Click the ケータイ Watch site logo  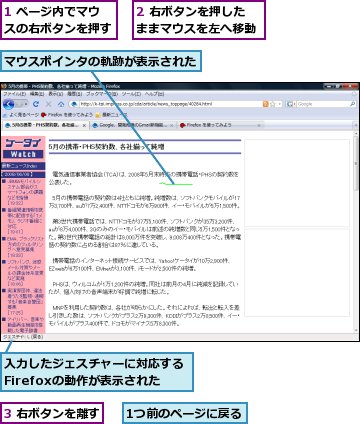coord(23,148)
